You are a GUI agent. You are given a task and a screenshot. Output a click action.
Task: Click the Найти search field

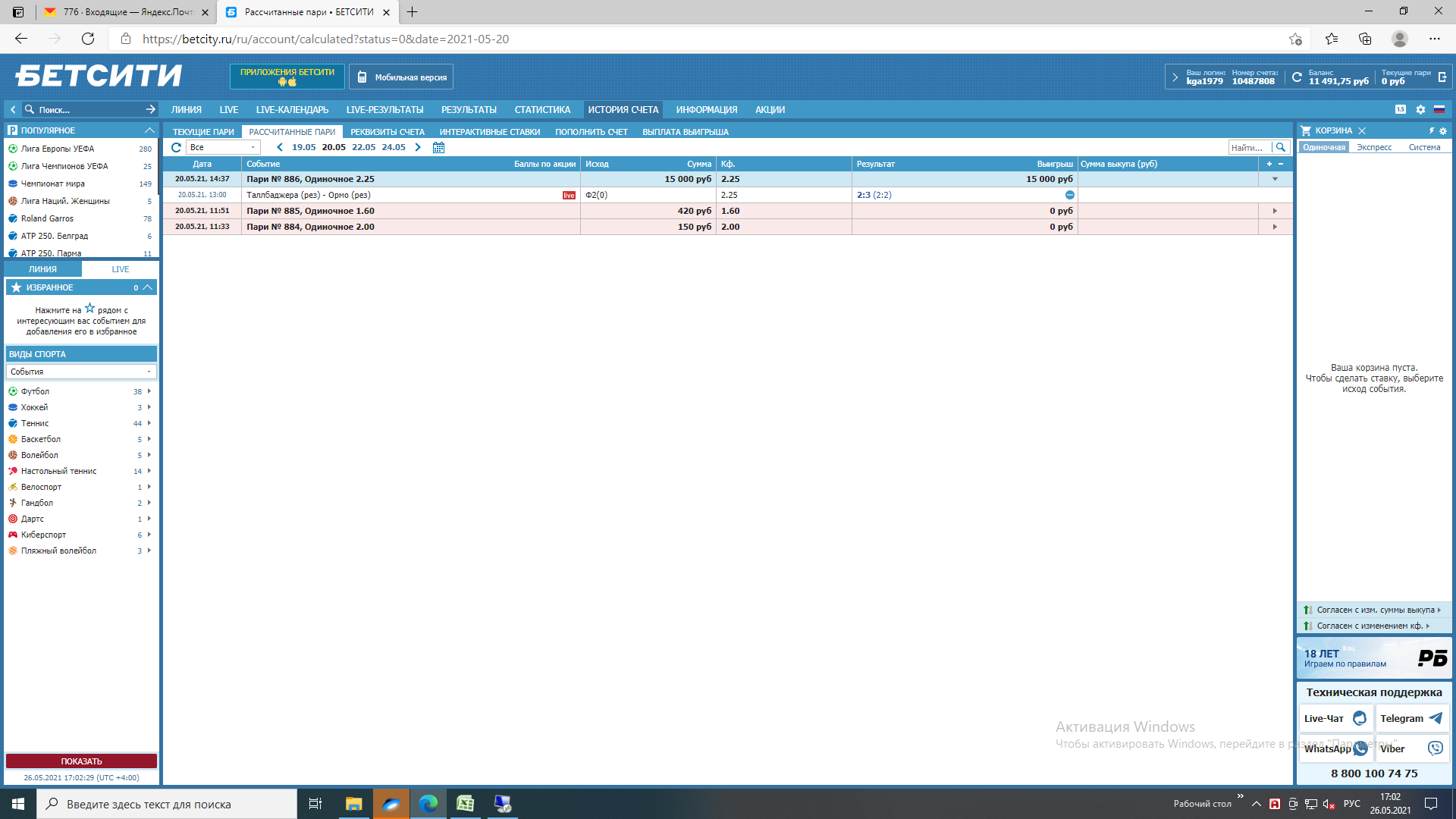point(1249,147)
